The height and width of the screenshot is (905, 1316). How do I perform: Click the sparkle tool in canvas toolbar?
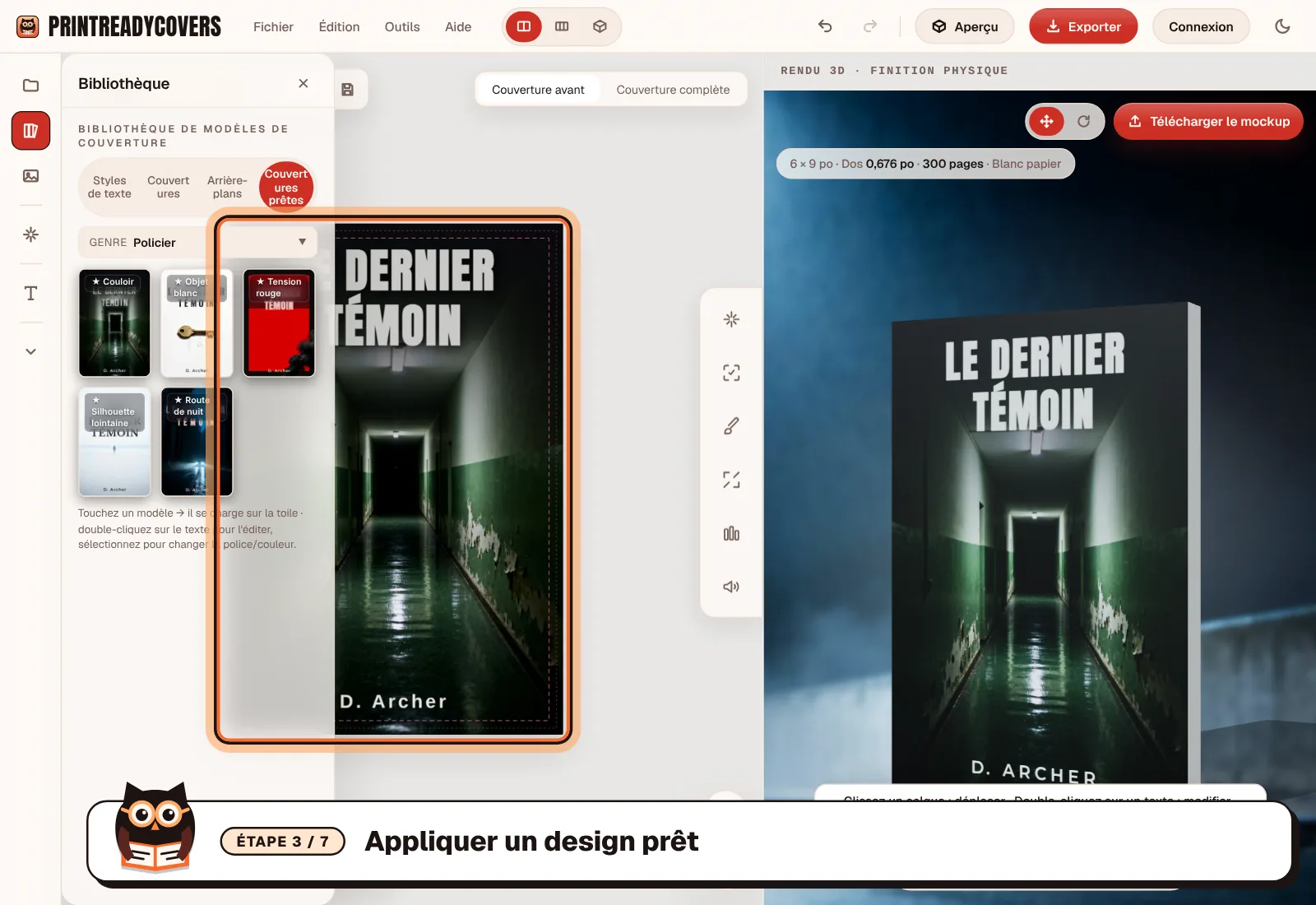pos(731,319)
